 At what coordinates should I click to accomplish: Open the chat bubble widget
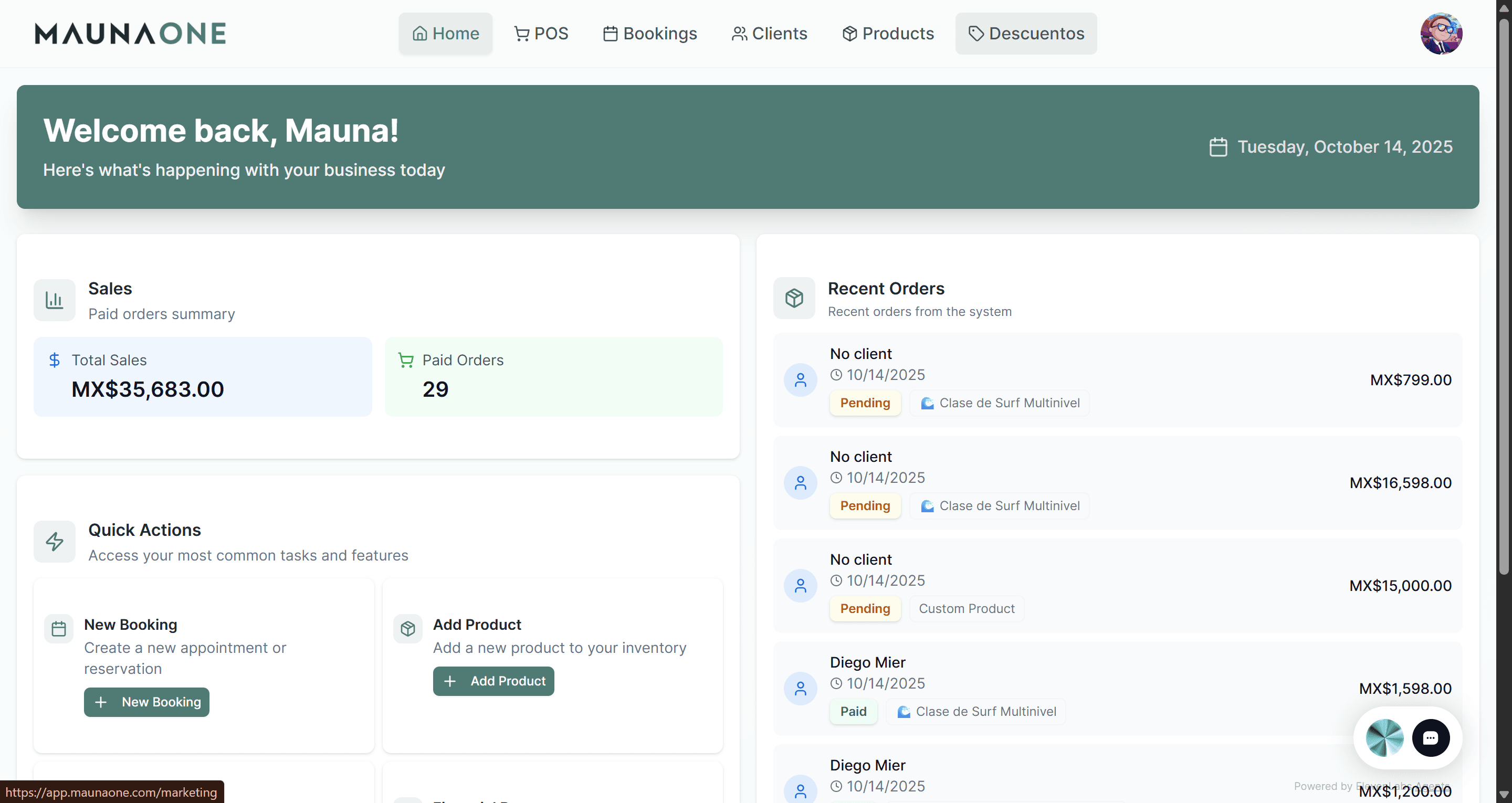[x=1431, y=738]
